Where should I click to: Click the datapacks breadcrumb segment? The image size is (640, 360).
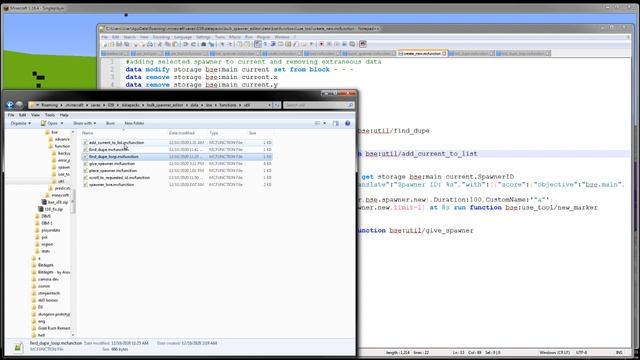(x=131, y=105)
